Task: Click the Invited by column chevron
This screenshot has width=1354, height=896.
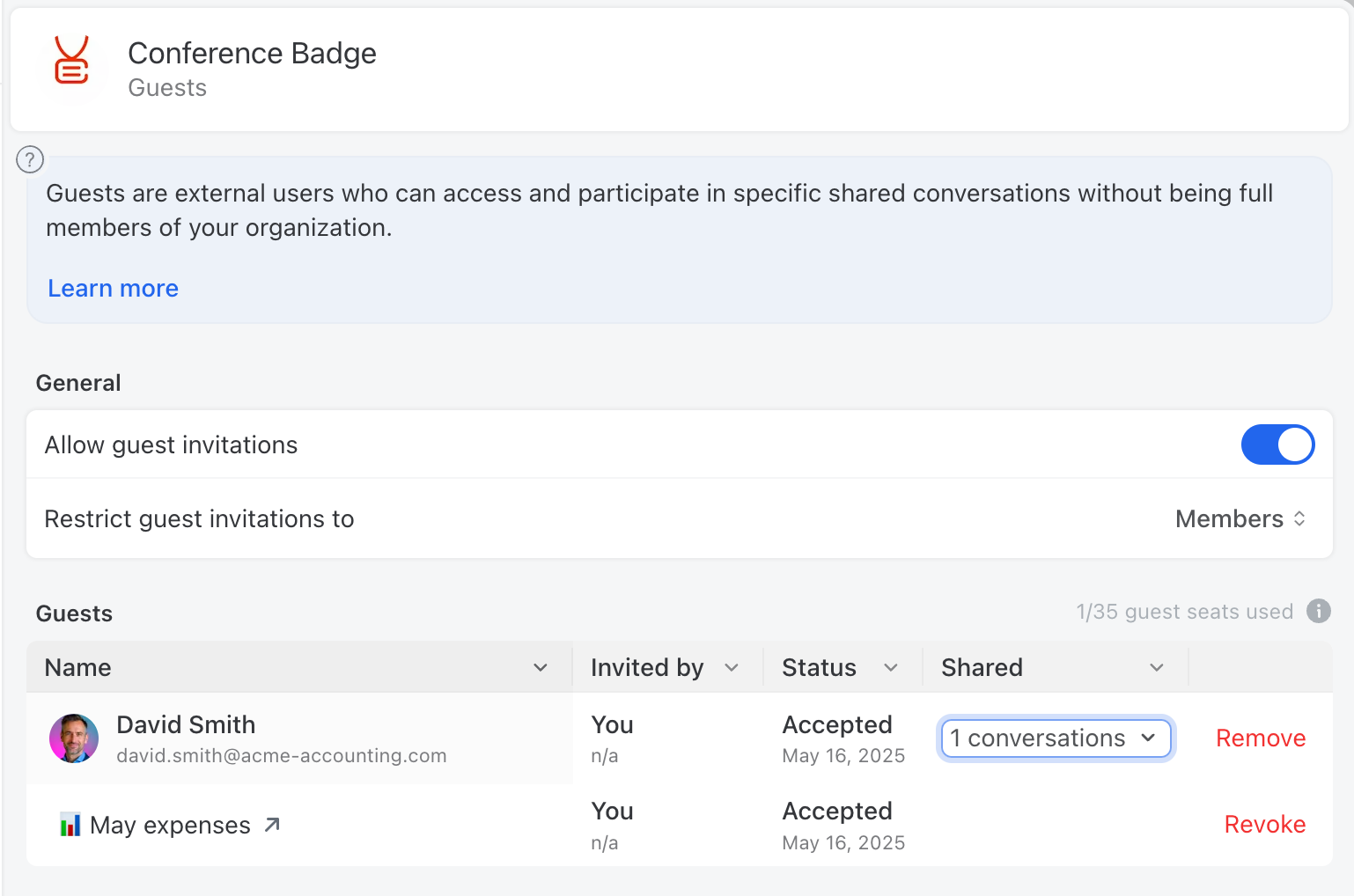Action: pos(732,668)
